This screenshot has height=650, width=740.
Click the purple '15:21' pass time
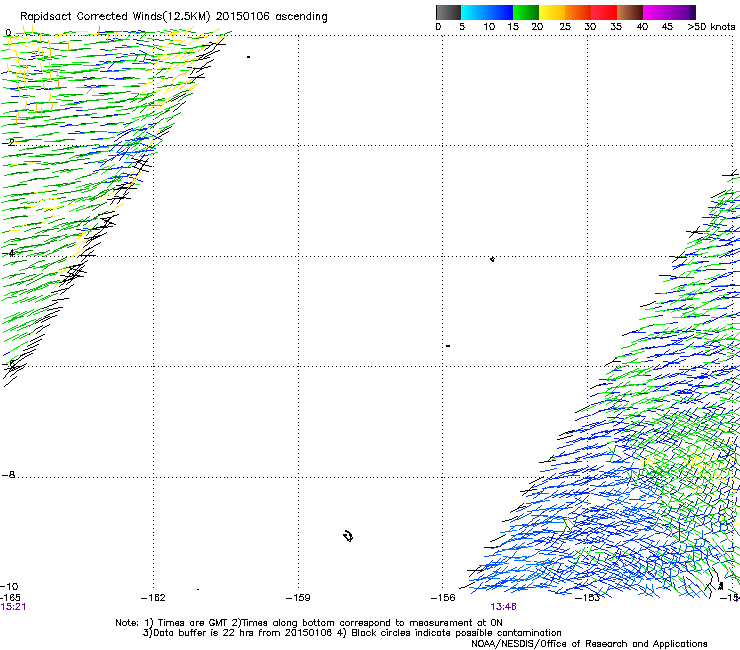[13, 607]
